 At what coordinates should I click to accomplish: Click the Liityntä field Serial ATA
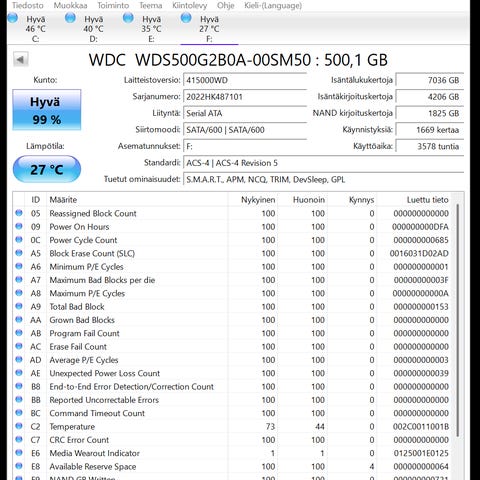click(x=245, y=113)
